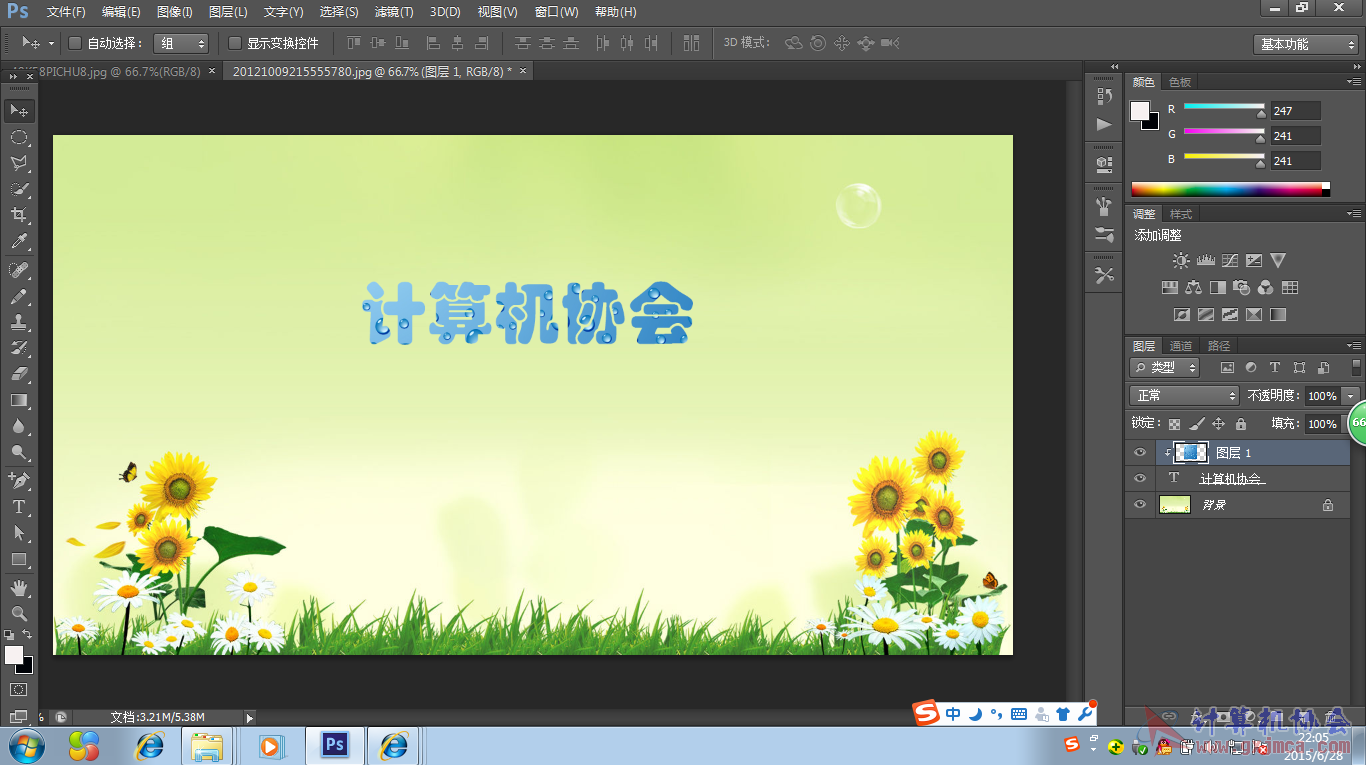Add a Curves adjustment

[x=1229, y=260]
